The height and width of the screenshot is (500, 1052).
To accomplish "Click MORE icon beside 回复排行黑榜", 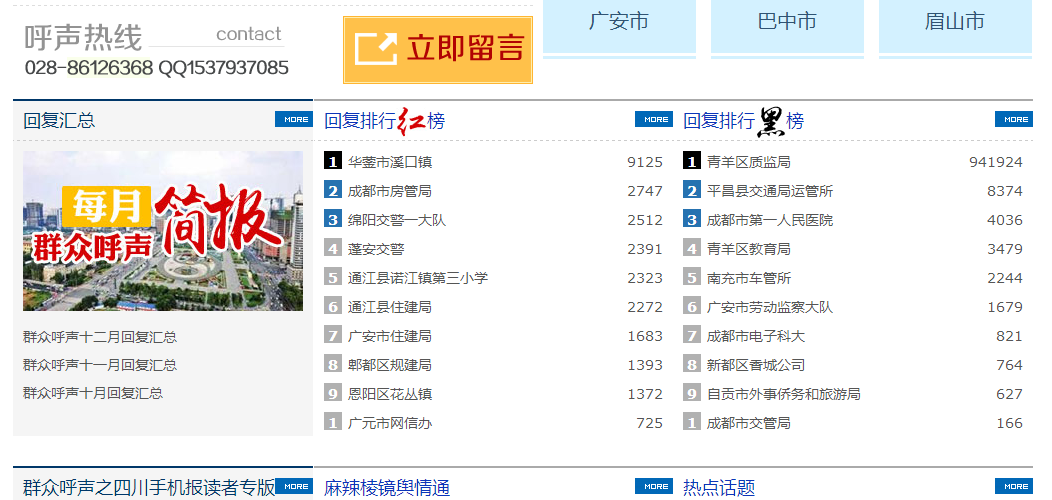I will (x=1013, y=120).
